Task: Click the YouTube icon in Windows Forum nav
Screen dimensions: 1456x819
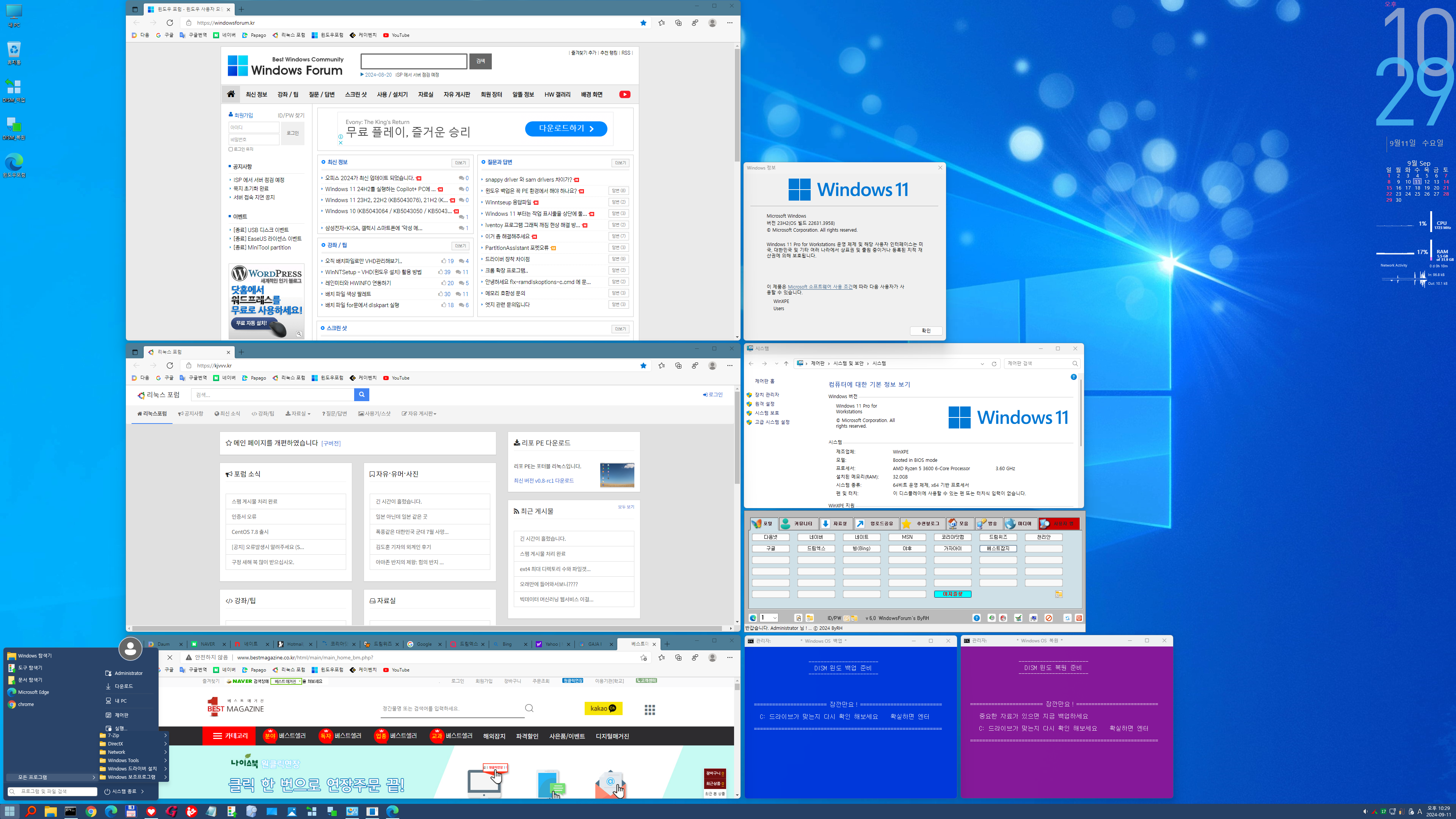Action: (x=624, y=94)
